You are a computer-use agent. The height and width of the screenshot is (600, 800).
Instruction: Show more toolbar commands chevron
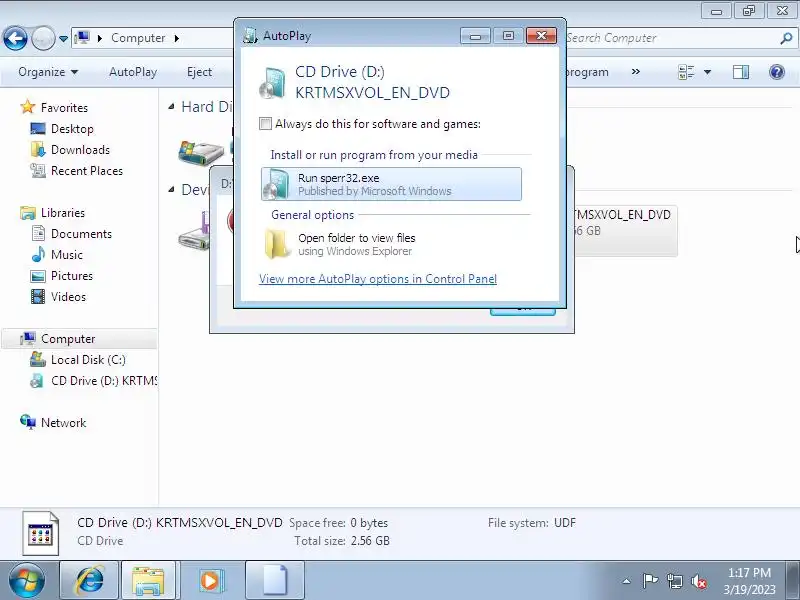point(635,71)
